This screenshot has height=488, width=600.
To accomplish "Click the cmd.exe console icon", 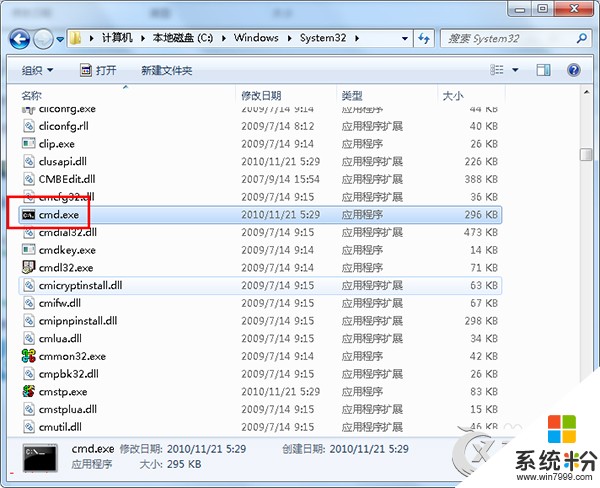I will point(28,215).
